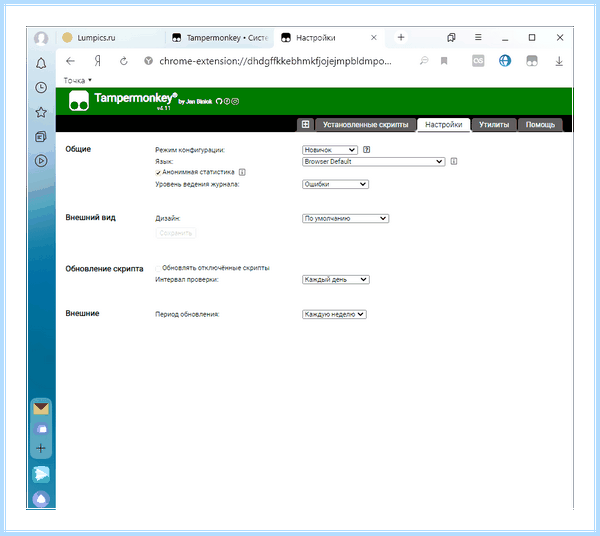Open Помощь tab
The height and width of the screenshot is (536, 600).
click(540, 125)
